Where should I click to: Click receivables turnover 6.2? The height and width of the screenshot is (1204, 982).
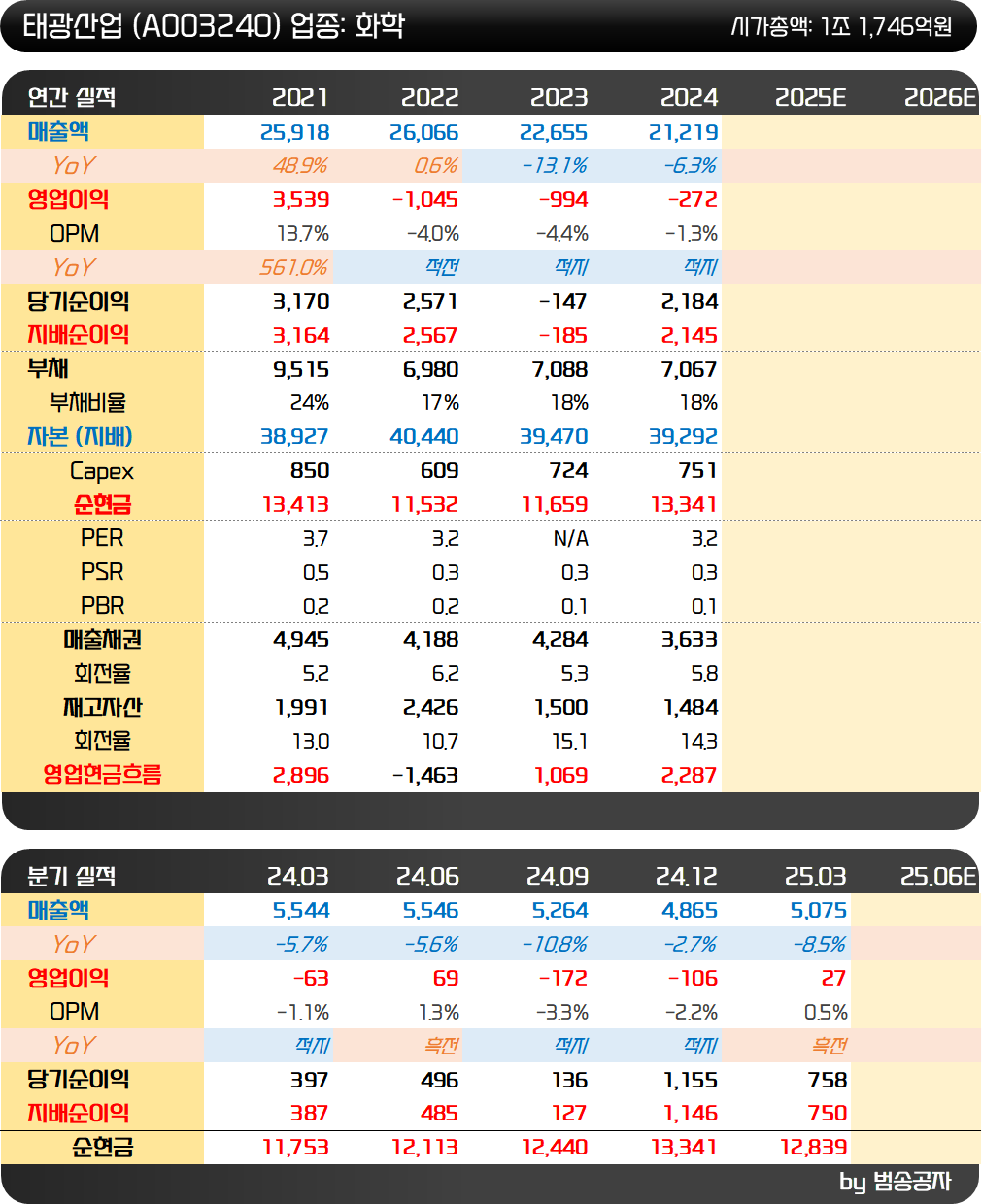pyautogui.click(x=446, y=674)
